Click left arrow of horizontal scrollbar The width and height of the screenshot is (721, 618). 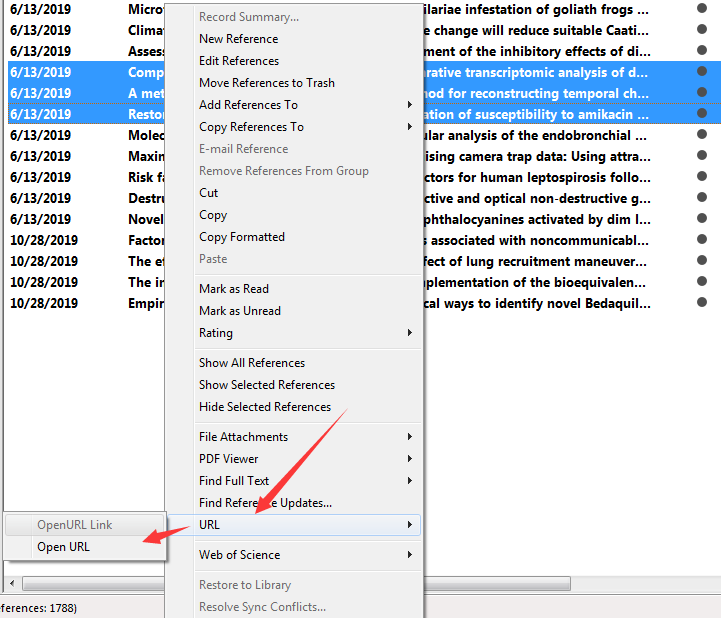coord(12,583)
